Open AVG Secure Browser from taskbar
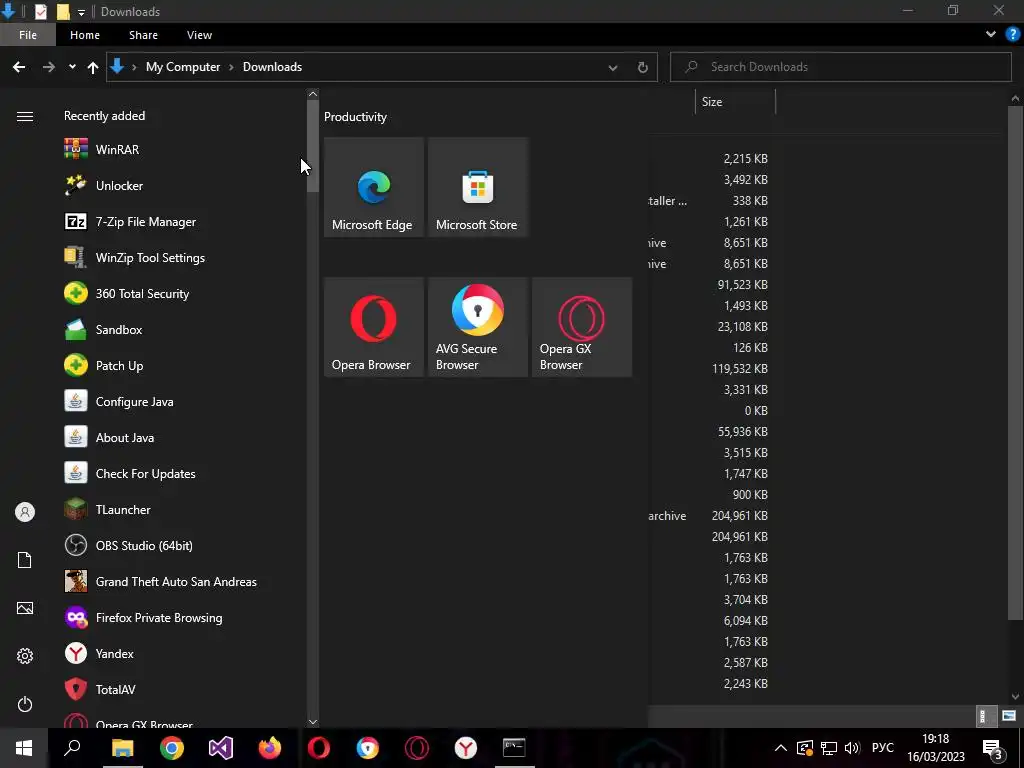 coord(368,748)
